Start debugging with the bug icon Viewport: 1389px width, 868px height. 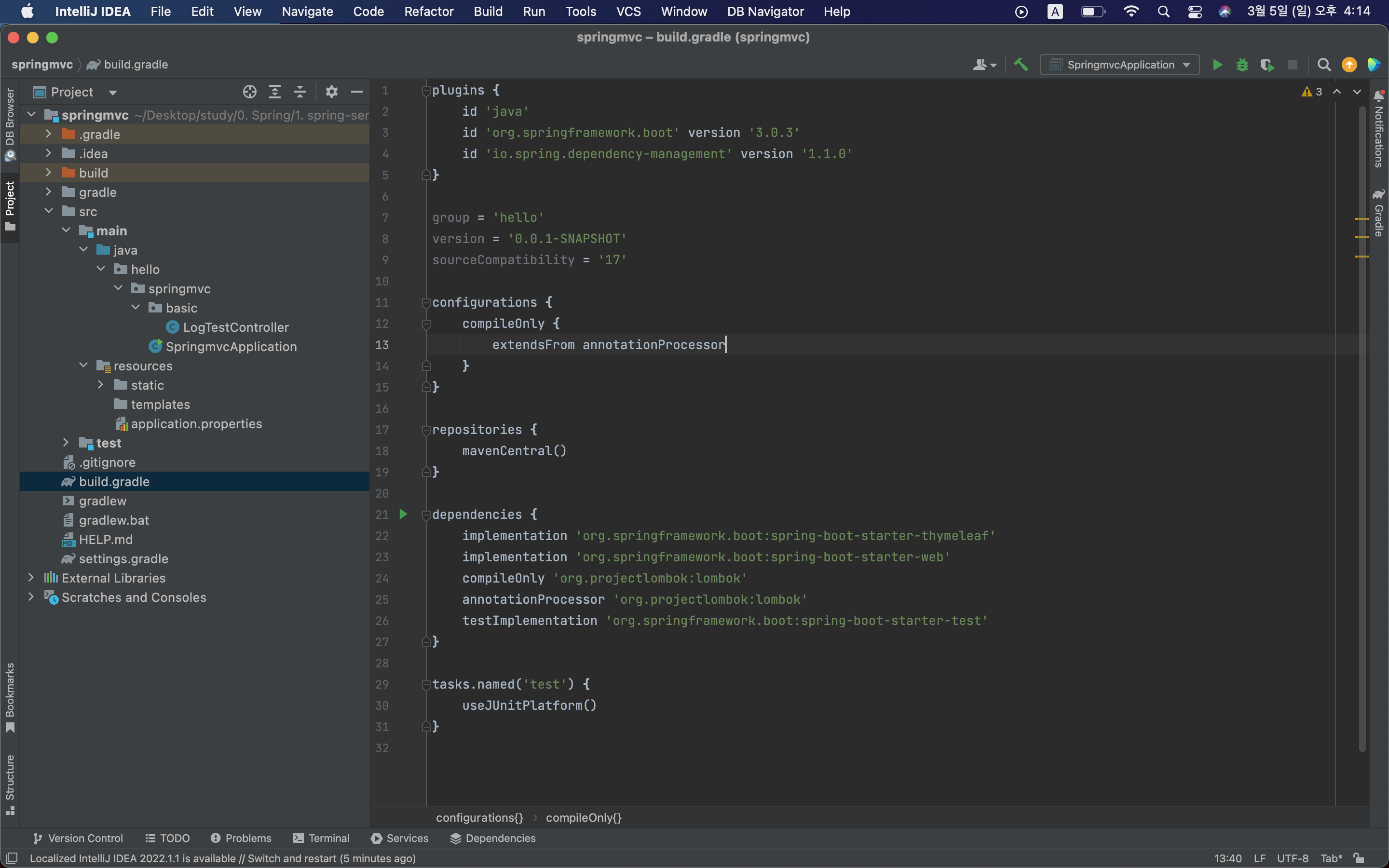(1242, 65)
